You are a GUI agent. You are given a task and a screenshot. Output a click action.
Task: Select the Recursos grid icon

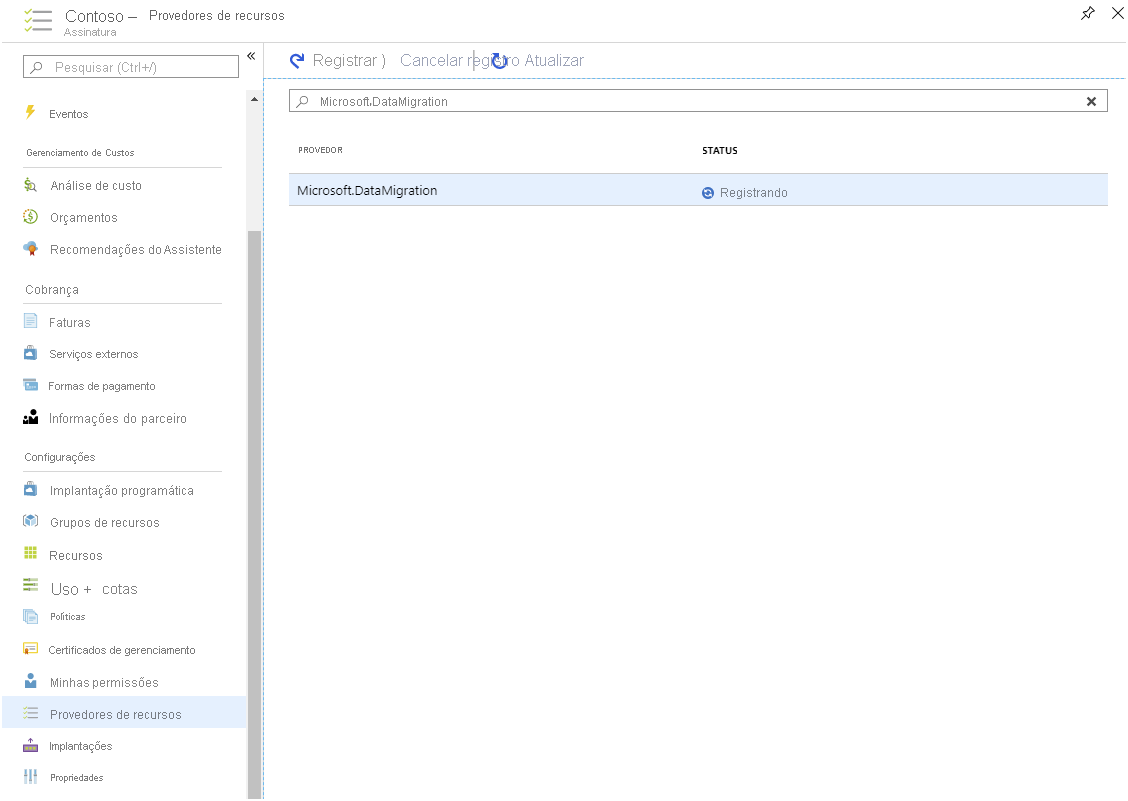click(x=30, y=553)
